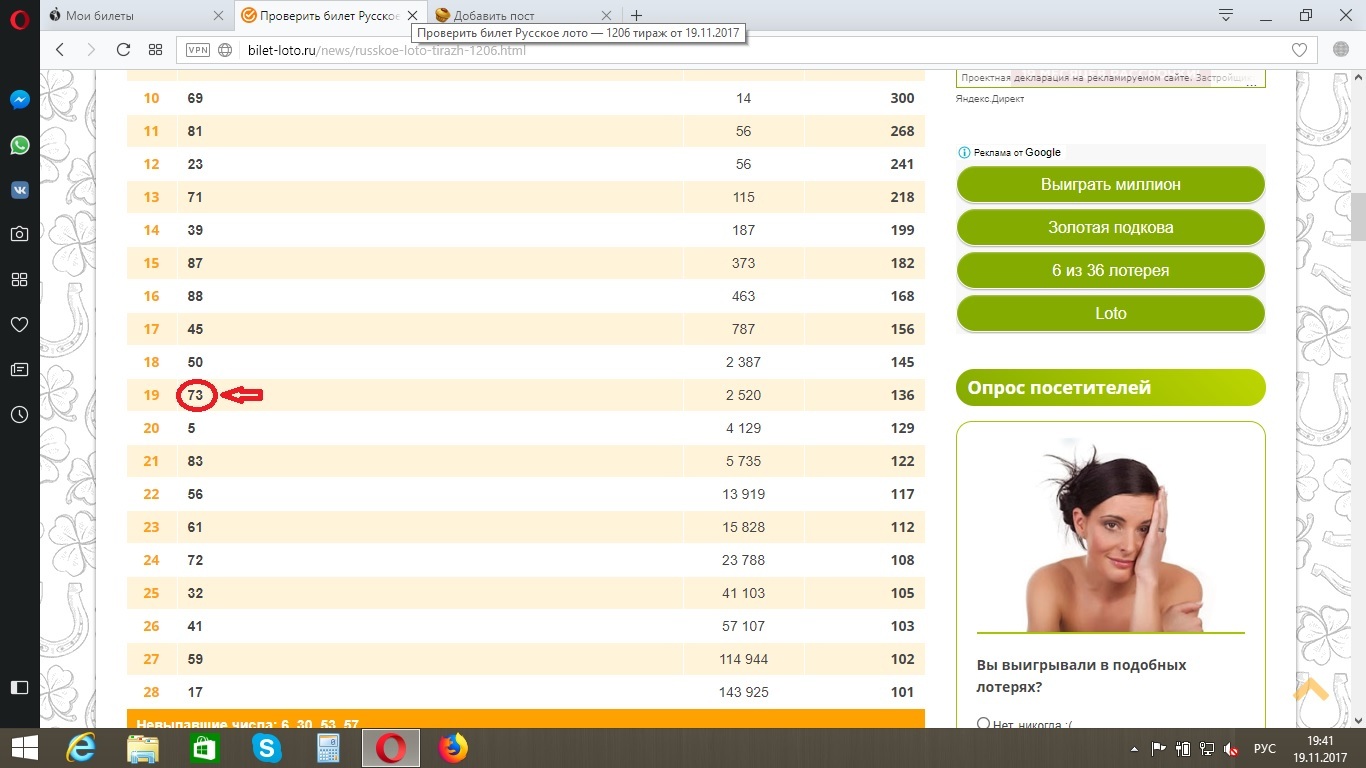Click the "Золотая подкова" green button
The width and height of the screenshot is (1366, 768).
coord(1110,228)
